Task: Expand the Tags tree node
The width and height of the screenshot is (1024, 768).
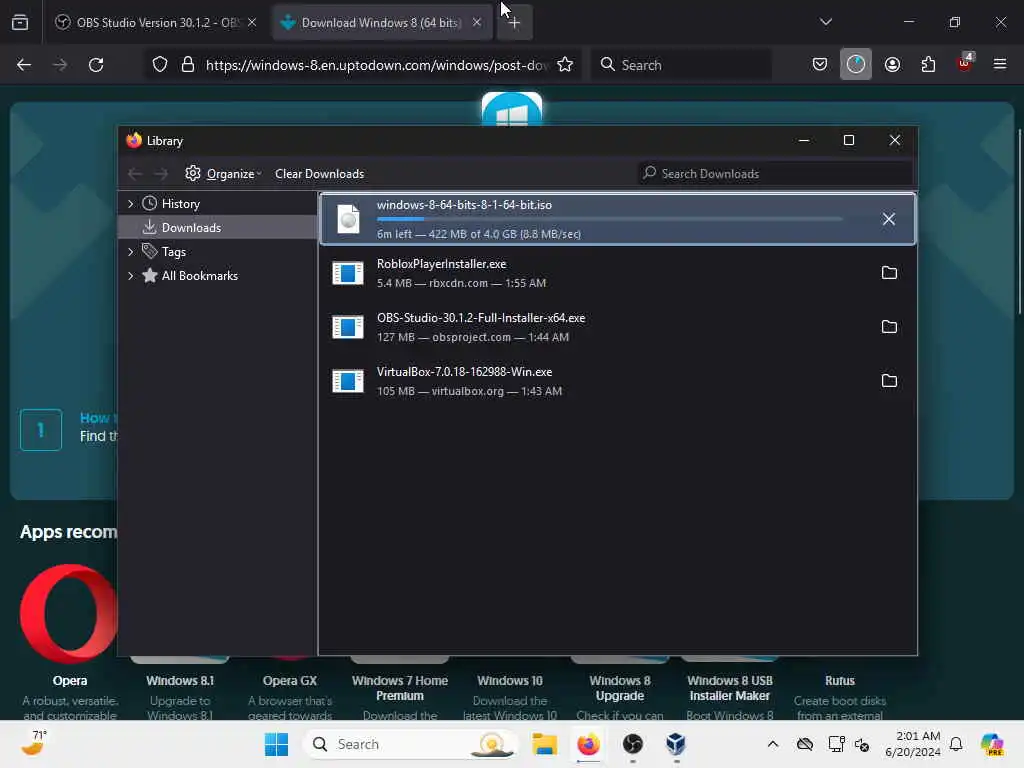Action: point(131,251)
